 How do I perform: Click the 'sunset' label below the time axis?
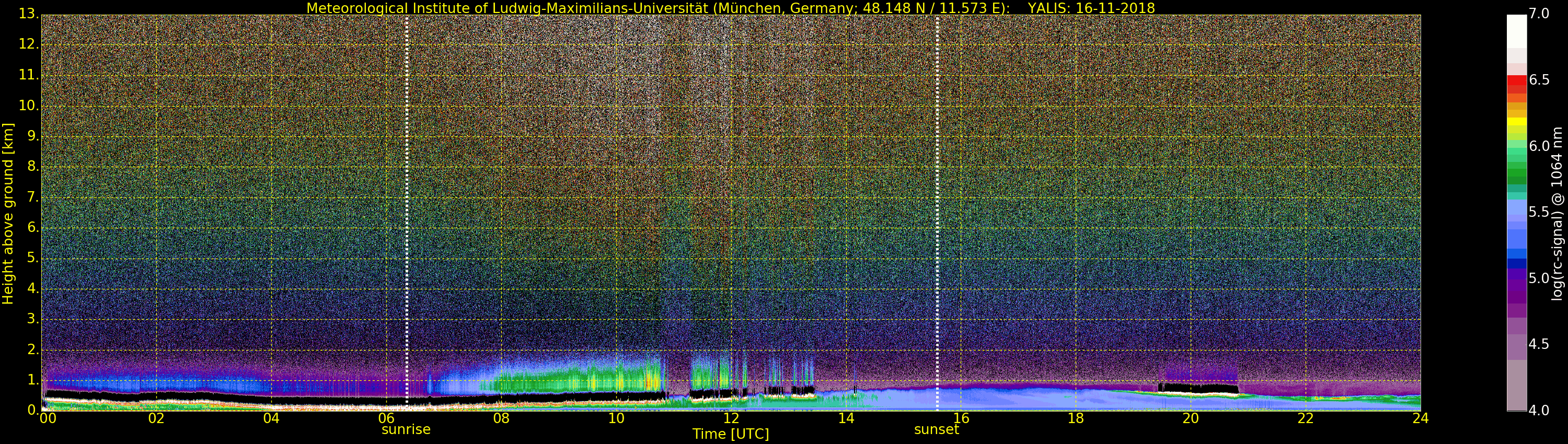tap(936, 429)
